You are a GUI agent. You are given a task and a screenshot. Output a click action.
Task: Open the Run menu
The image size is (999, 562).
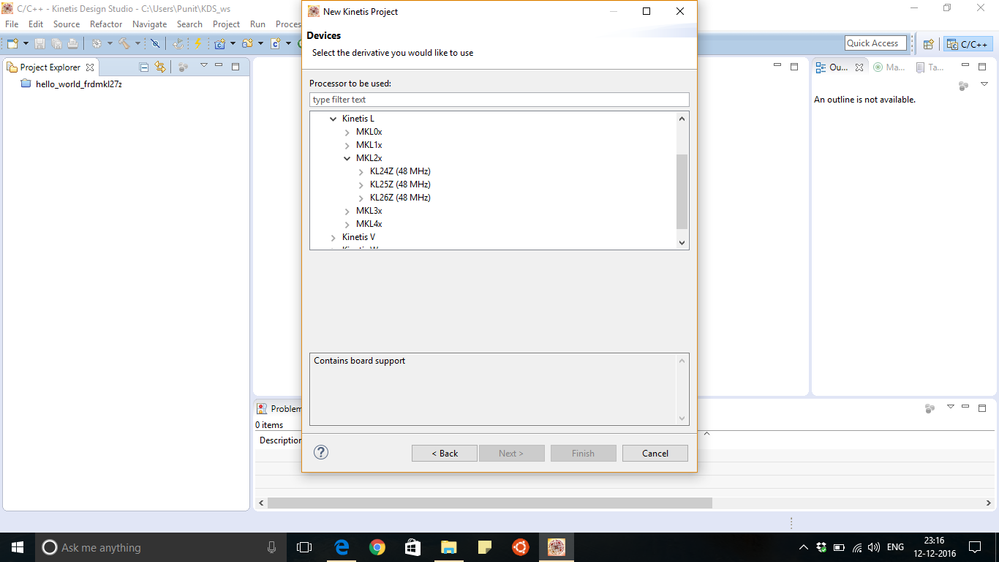click(x=257, y=24)
